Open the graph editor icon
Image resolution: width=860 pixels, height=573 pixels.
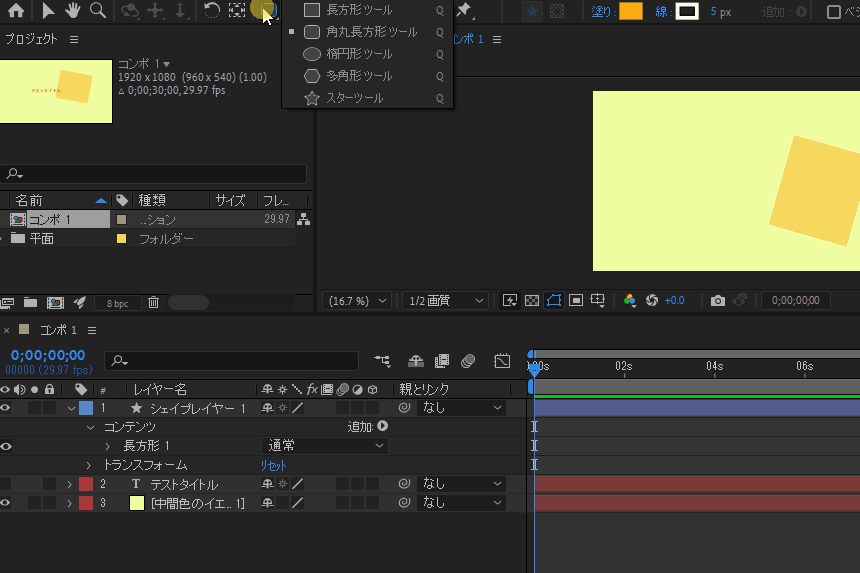click(502, 361)
